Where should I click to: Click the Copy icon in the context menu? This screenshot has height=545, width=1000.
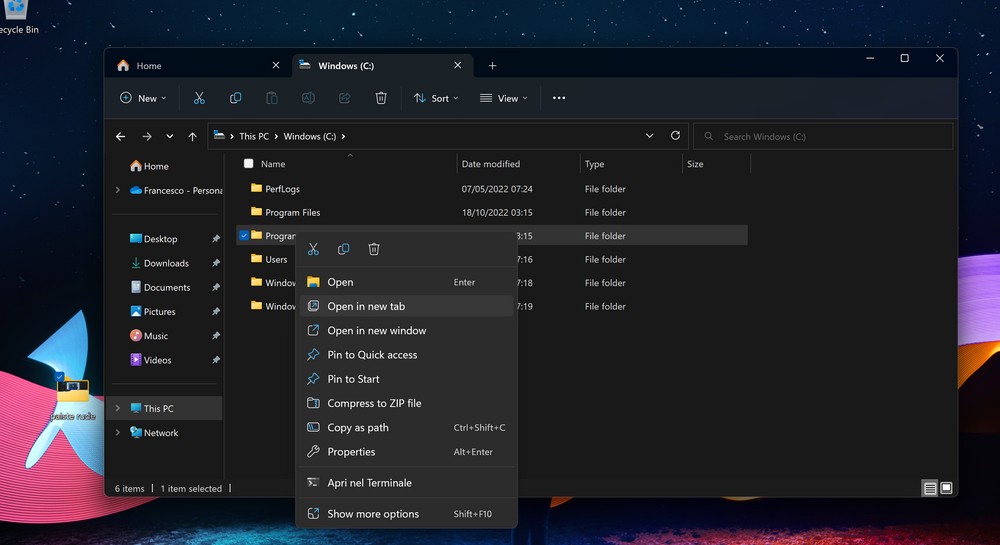click(343, 249)
